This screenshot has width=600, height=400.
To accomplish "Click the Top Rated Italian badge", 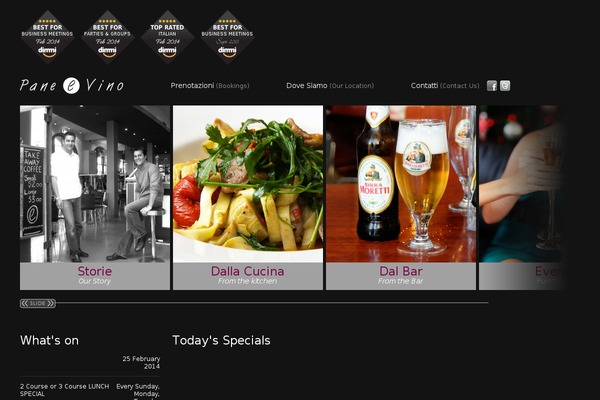I will click(x=167, y=37).
